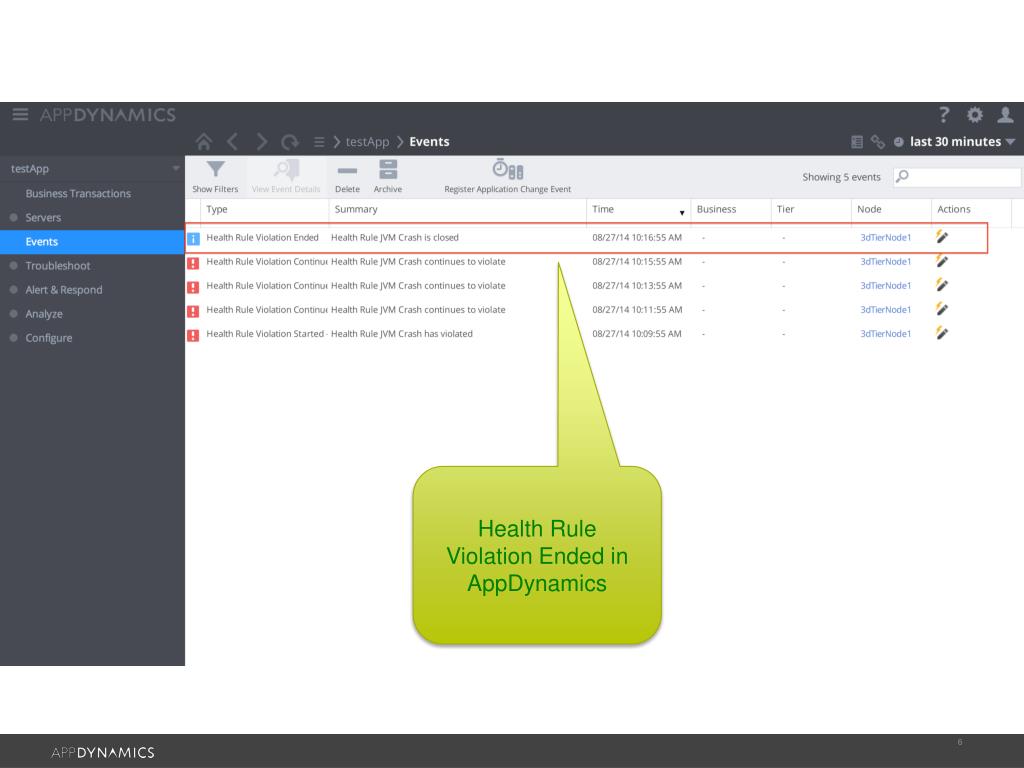Viewport: 1024px width, 768px height.
Task: Click the Events breadcrumb
Action: 429,142
